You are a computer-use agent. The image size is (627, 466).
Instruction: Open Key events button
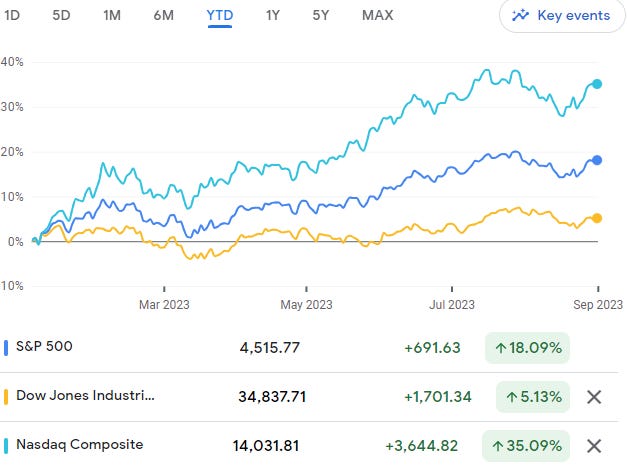point(562,16)
